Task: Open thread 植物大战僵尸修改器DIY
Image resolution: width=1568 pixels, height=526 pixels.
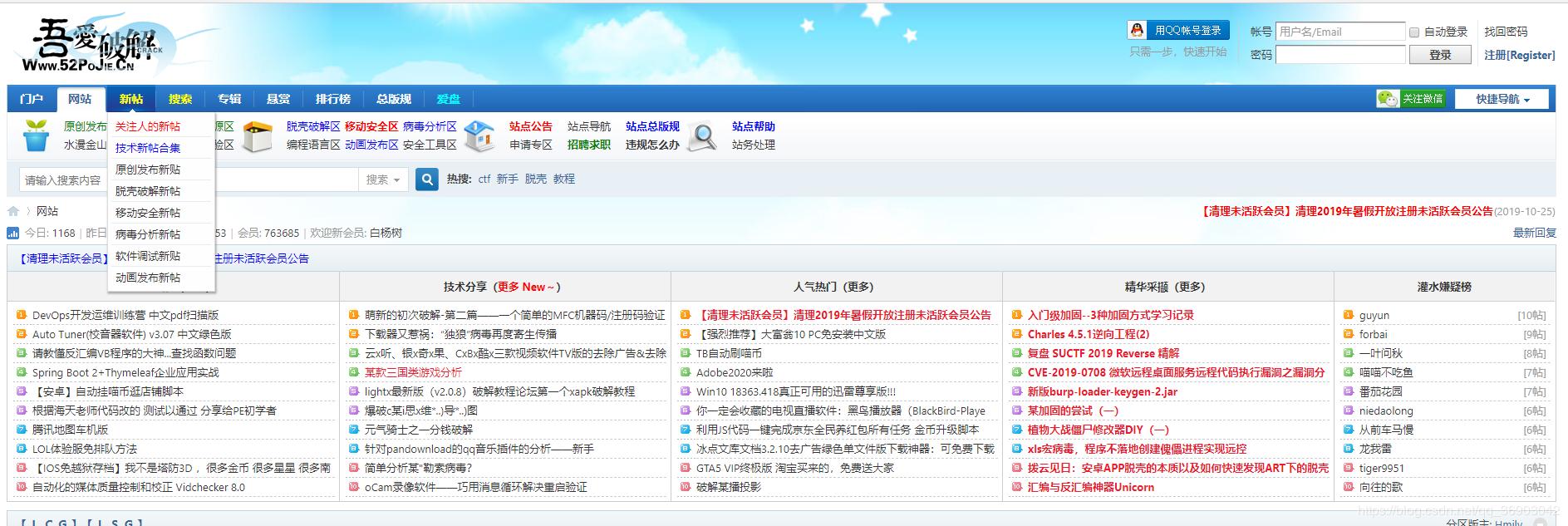Action: click(x=1099, y=430)
